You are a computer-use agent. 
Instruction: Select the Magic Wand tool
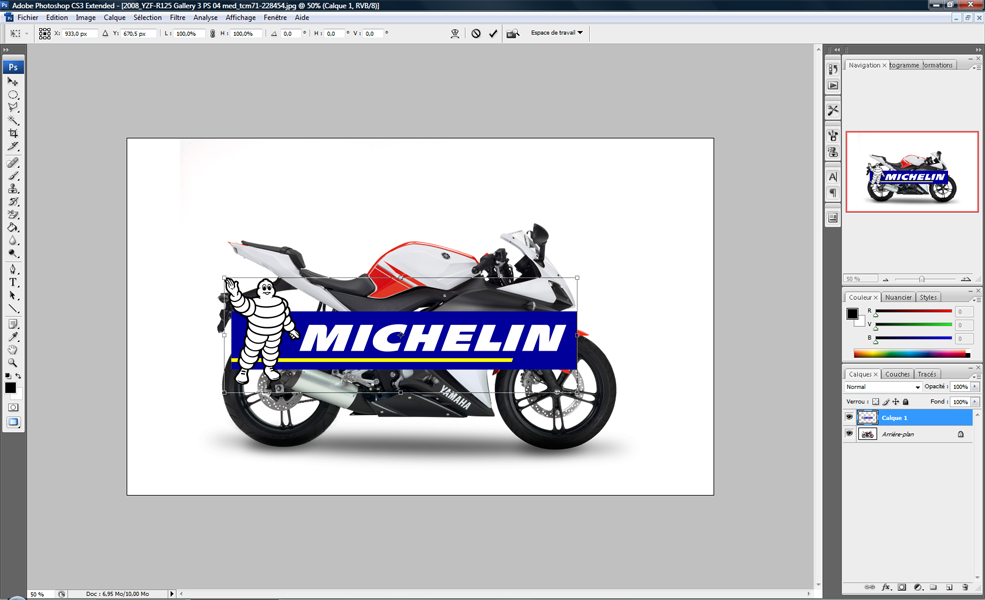[13, 120]
